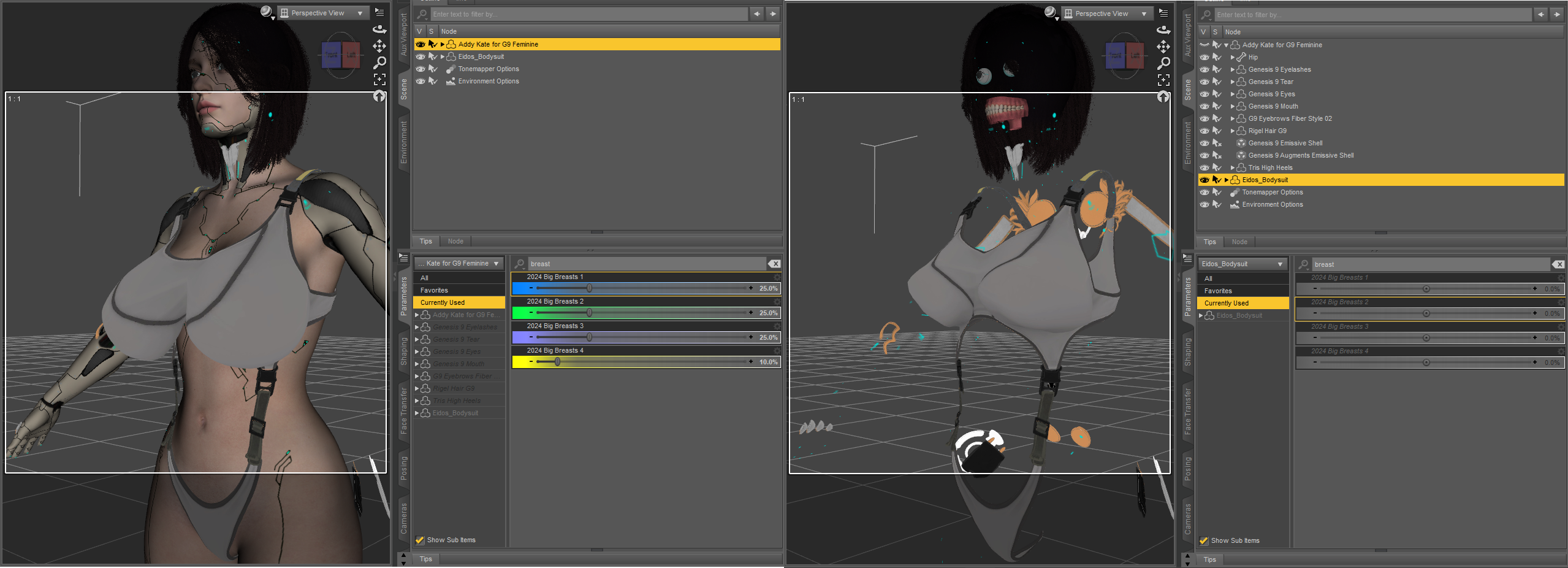The image size is (1568, 568).
Task: Clear the breast search in right window
Action: coord(1559,264)
